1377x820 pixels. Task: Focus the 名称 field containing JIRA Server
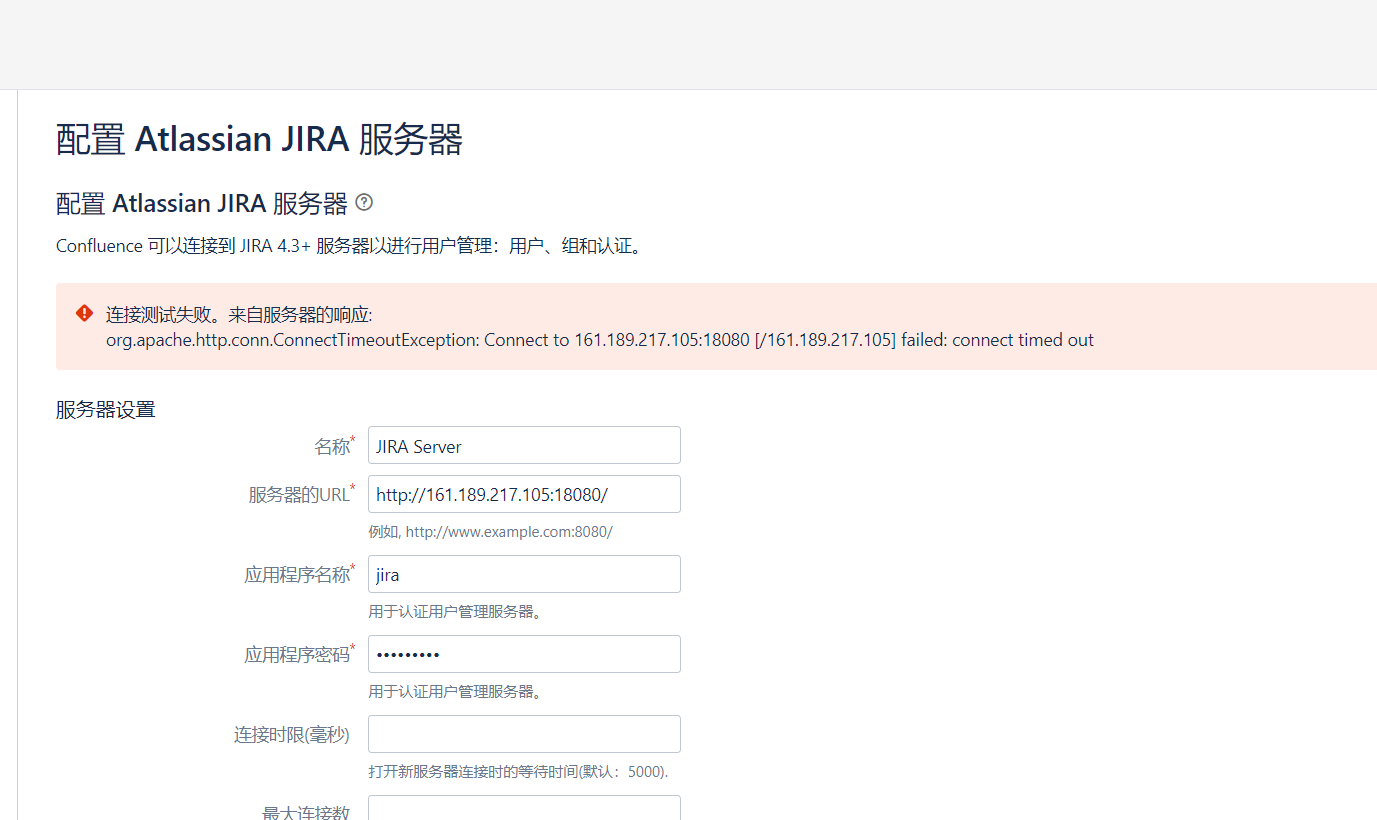click(x=524, y=446)
